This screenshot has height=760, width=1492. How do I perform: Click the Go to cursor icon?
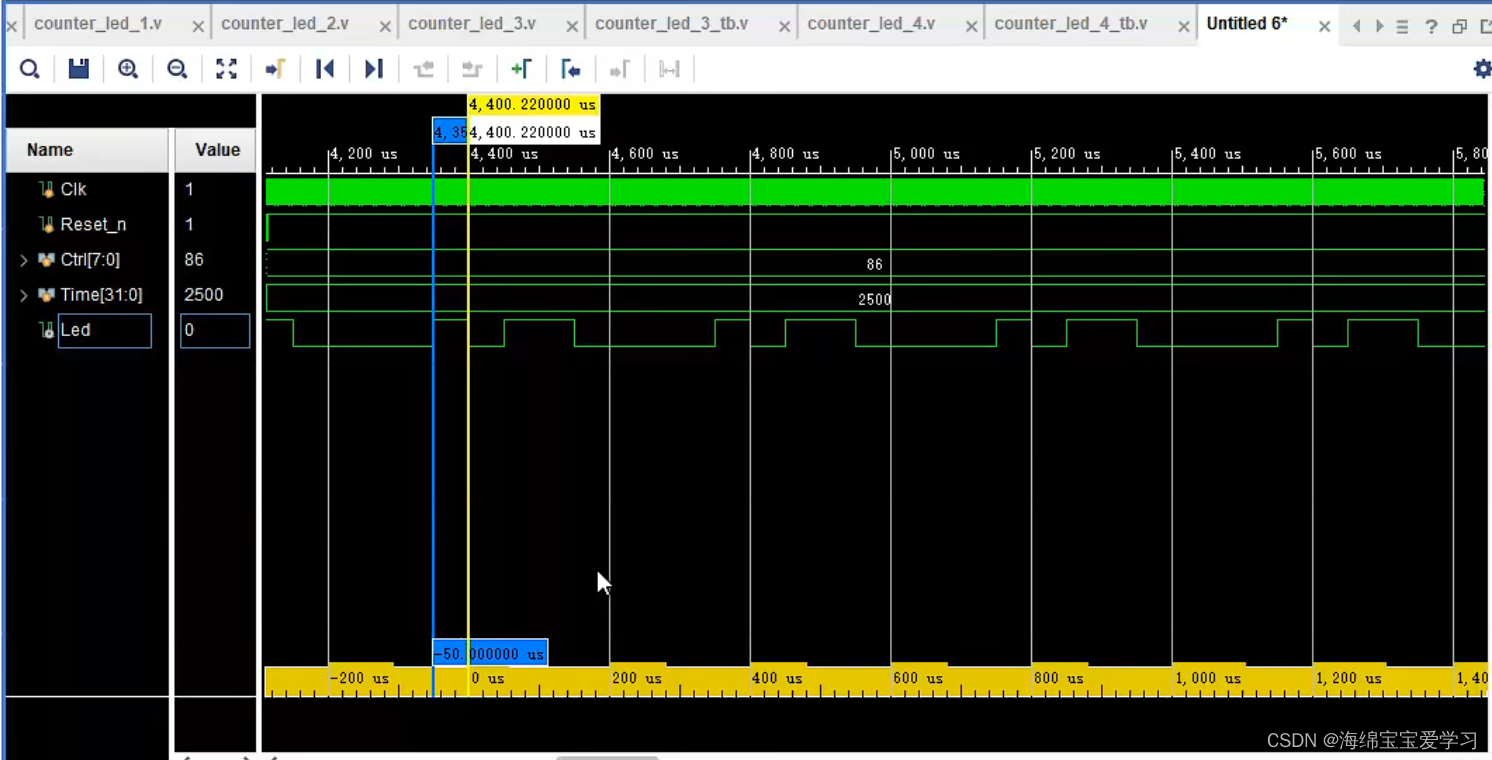pos(275,69)
